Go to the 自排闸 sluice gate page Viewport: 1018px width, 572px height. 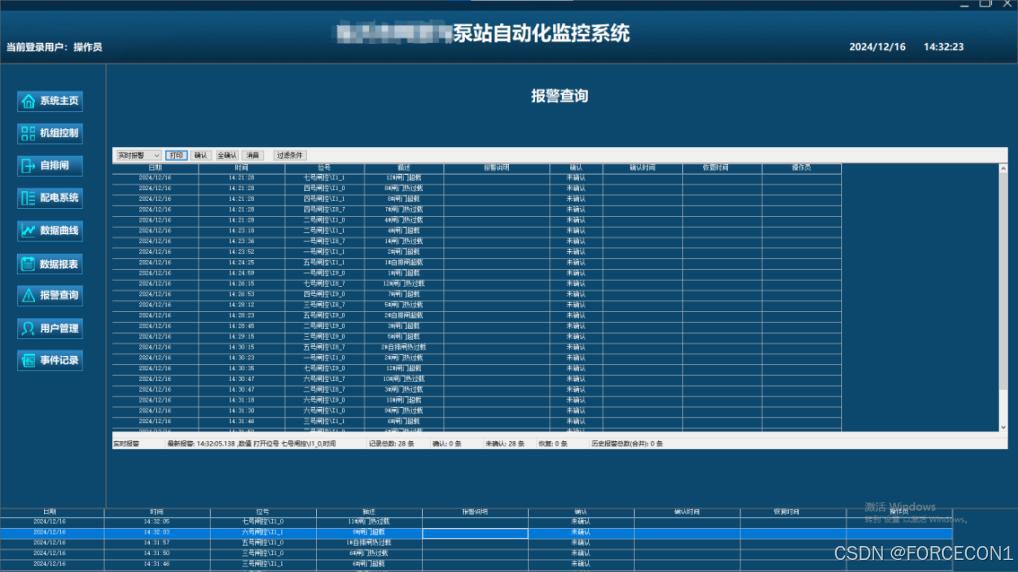click(x=50, y=166)
